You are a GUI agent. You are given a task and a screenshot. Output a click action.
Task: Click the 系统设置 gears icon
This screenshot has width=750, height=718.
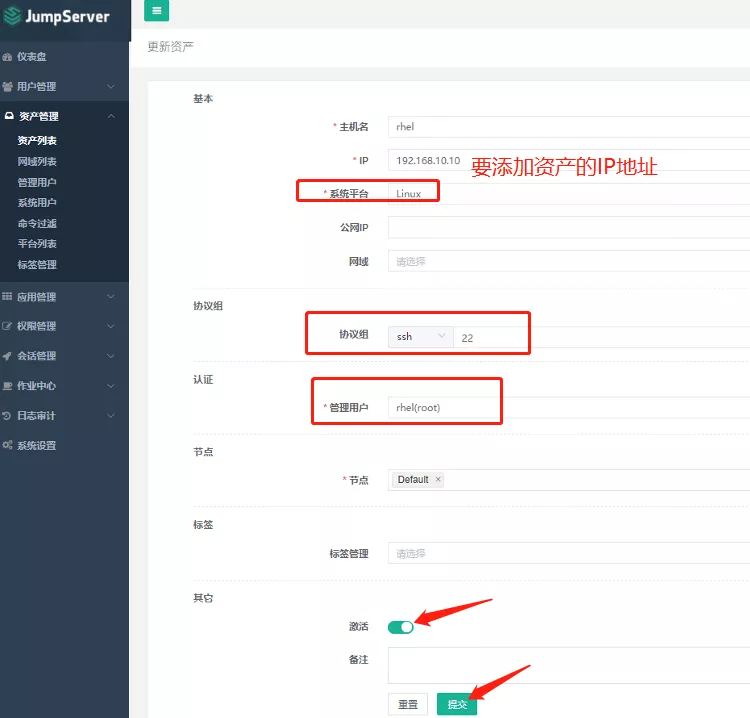coord(8,445)
